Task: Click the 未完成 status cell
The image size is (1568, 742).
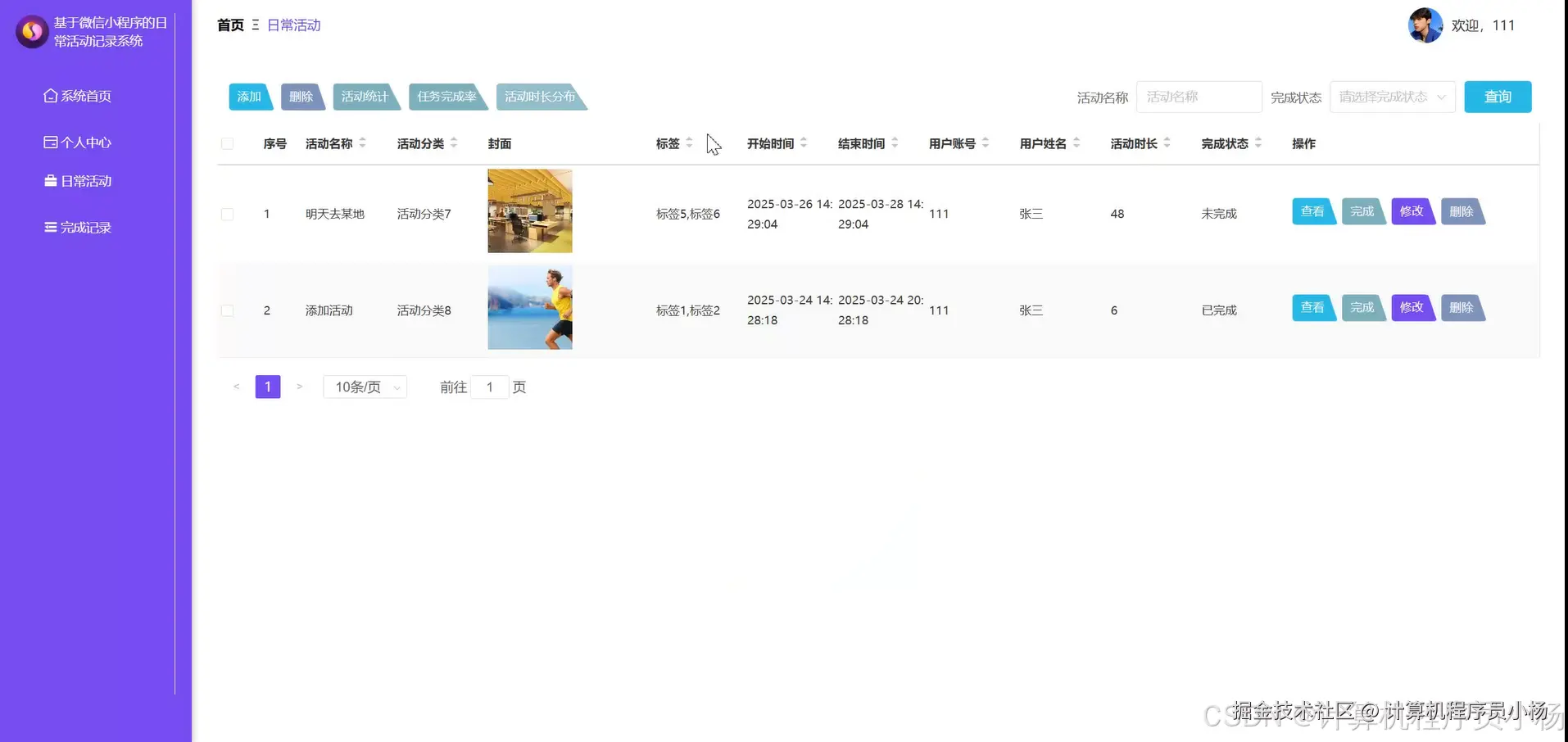Action: click(1219, 214)
